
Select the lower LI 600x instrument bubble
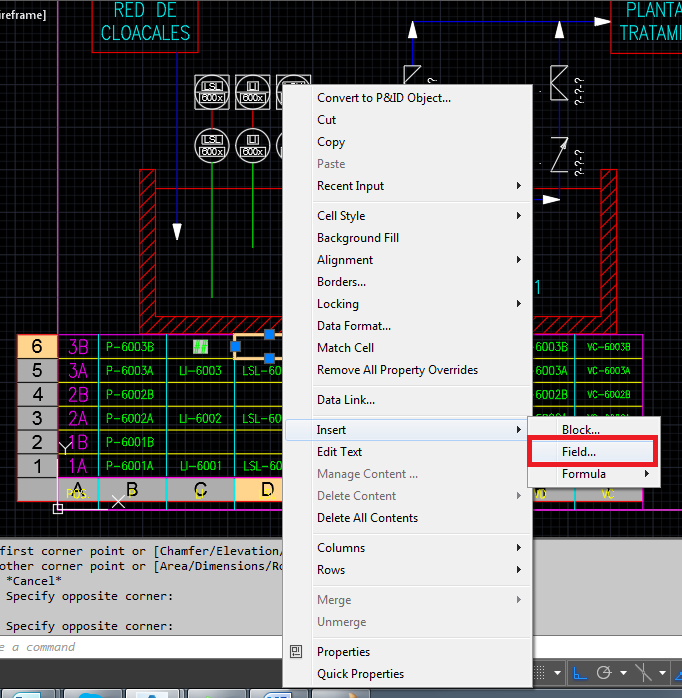(x=252, y=146)
